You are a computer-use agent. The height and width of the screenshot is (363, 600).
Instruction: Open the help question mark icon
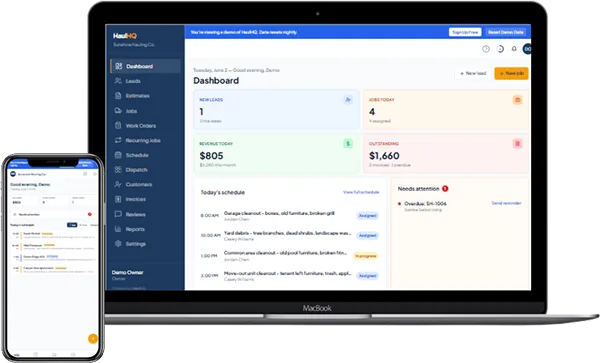click(x=486, y=49)
